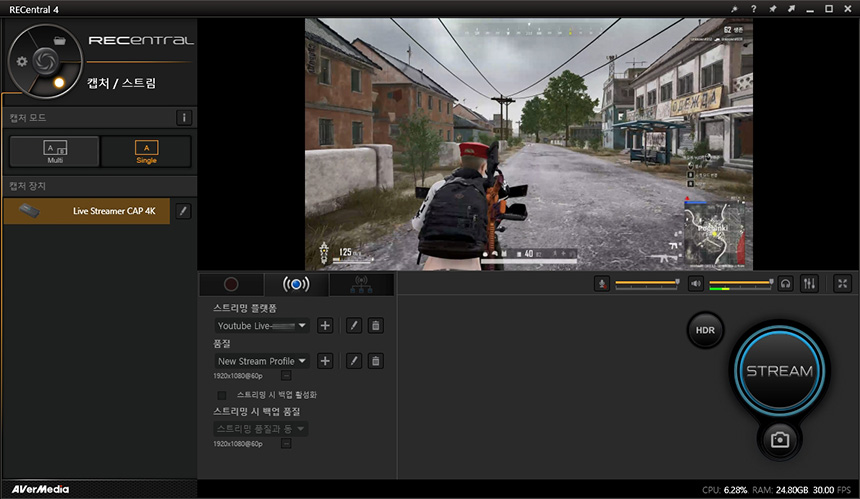Edit the Youtube Live platform

point(354,326)
